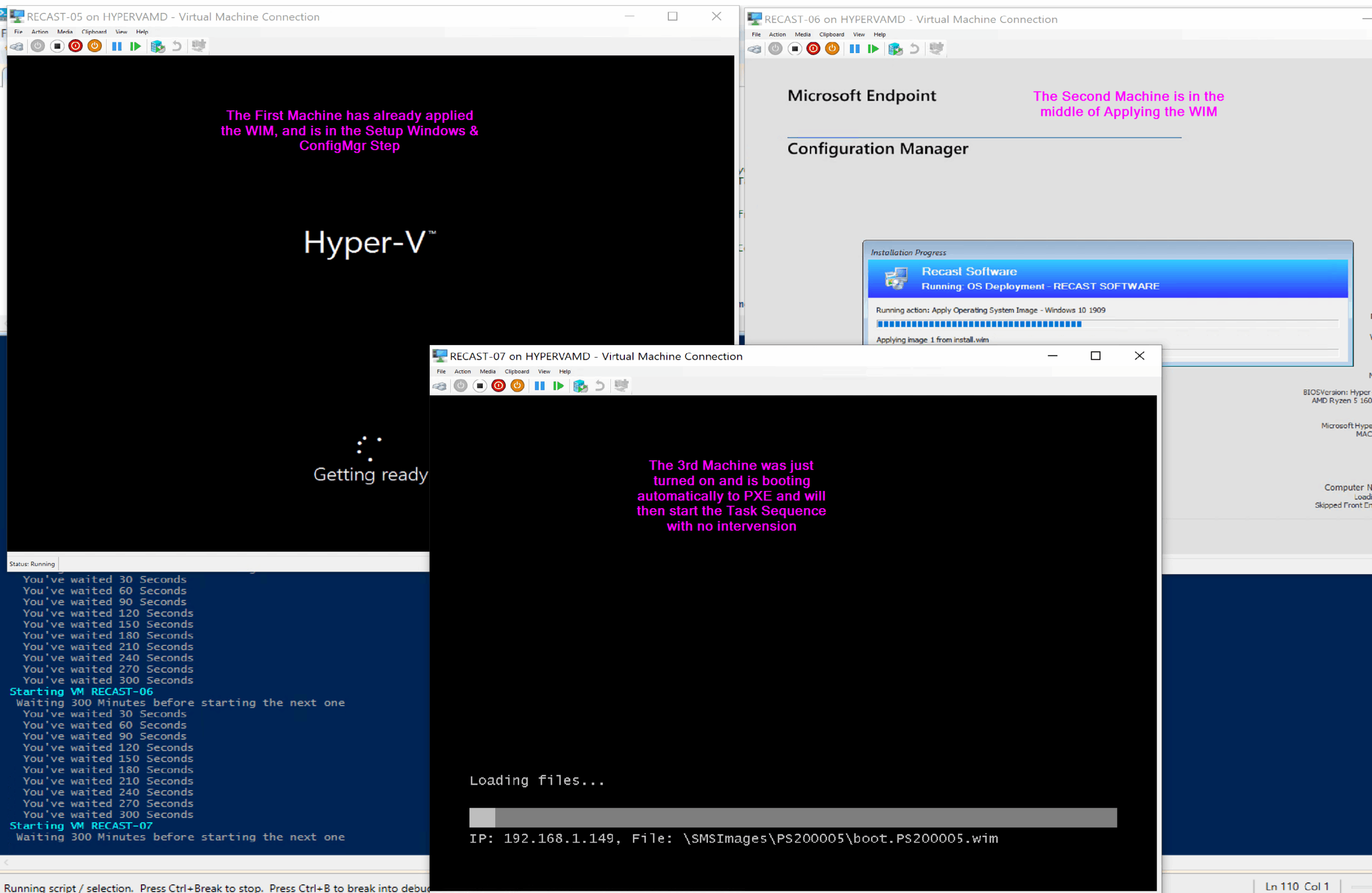Screen dimensions: 1372x893
Task: Open the Media menu on RECAST-07
Action: pyautogui.click(x=488, y=371)
